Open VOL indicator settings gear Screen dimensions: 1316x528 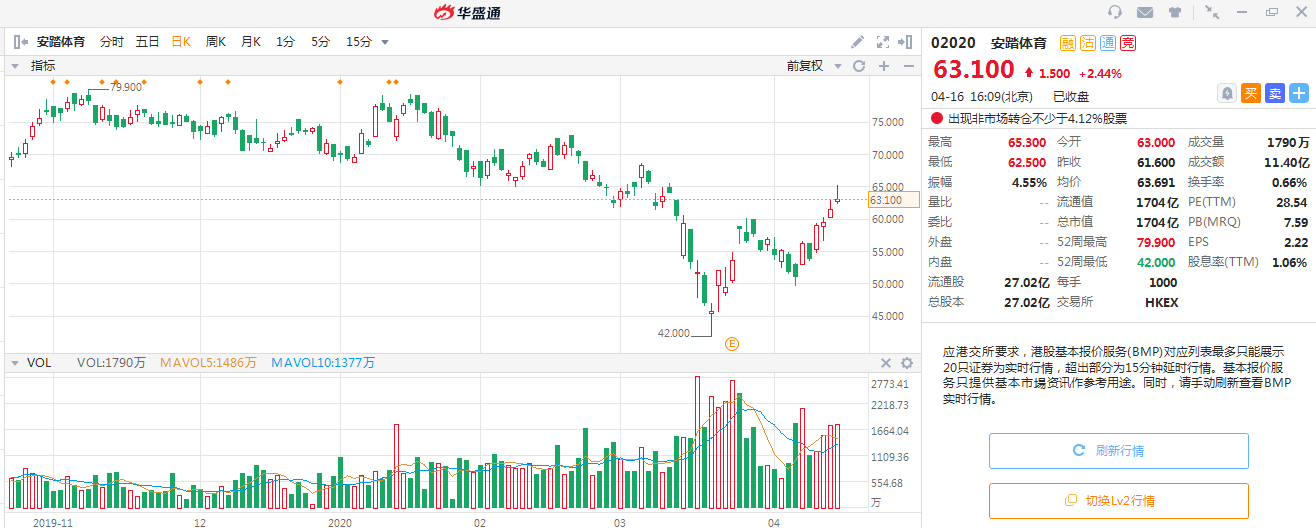coord(907,363)
